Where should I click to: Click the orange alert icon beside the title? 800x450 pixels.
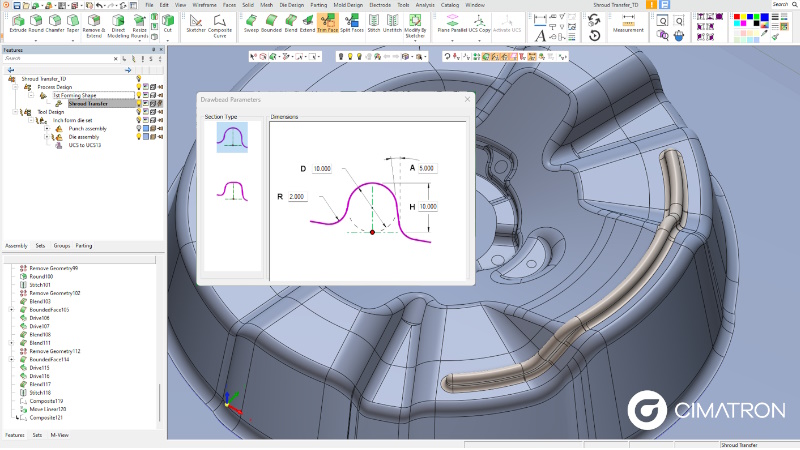click(652, 5)
